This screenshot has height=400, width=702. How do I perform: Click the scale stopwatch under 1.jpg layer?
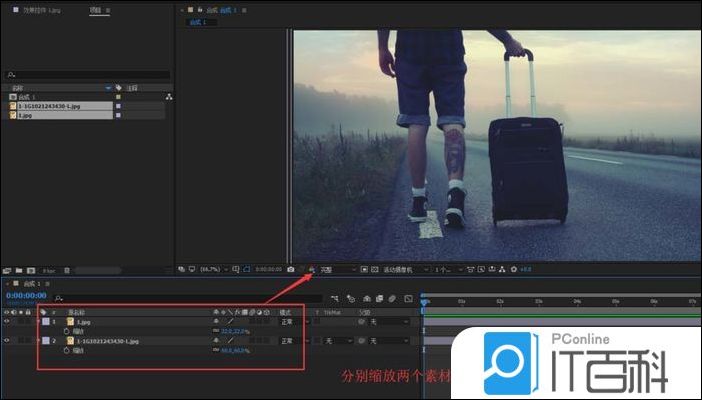click(x=67, y=331)
